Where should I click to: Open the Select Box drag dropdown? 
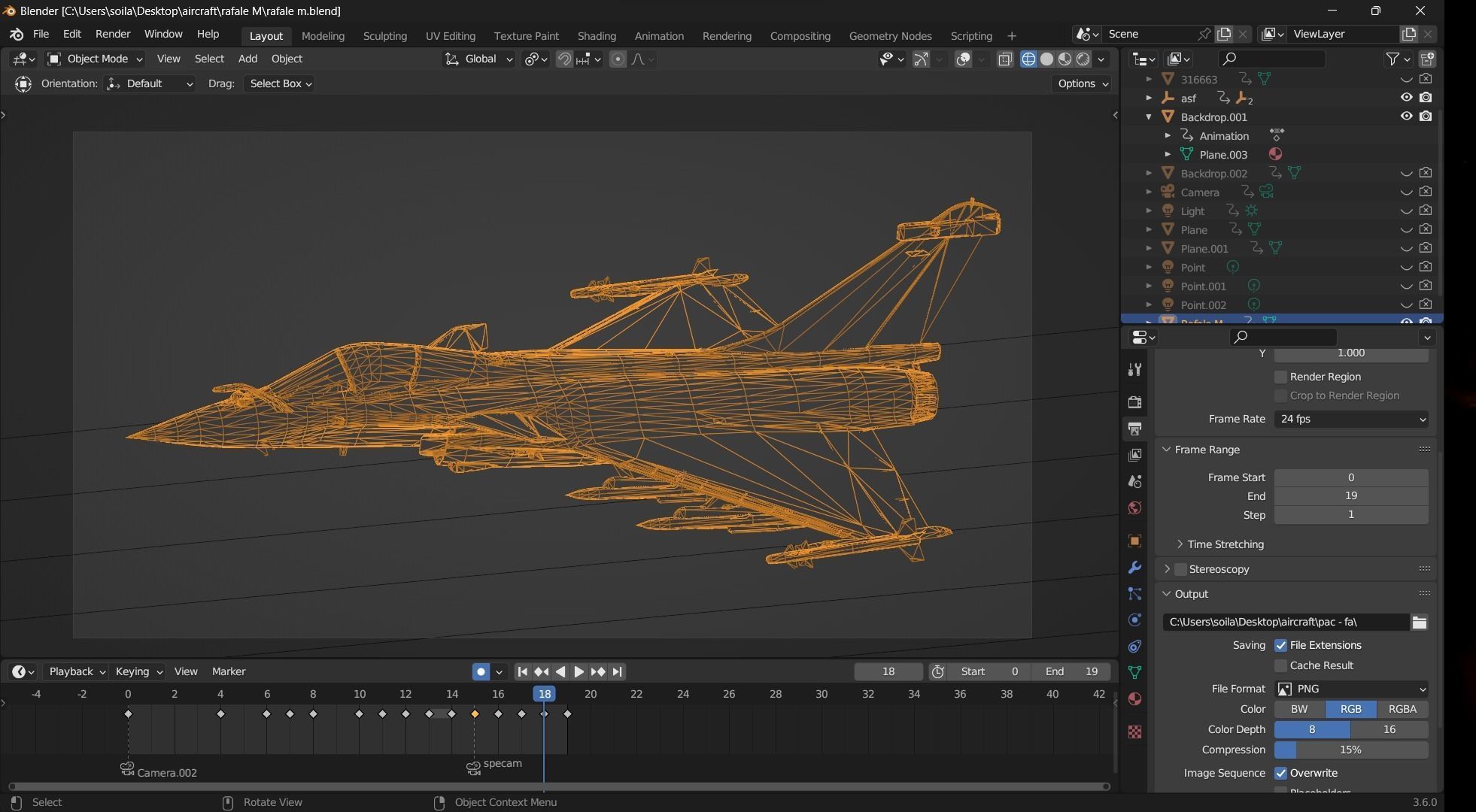[280, 84]
